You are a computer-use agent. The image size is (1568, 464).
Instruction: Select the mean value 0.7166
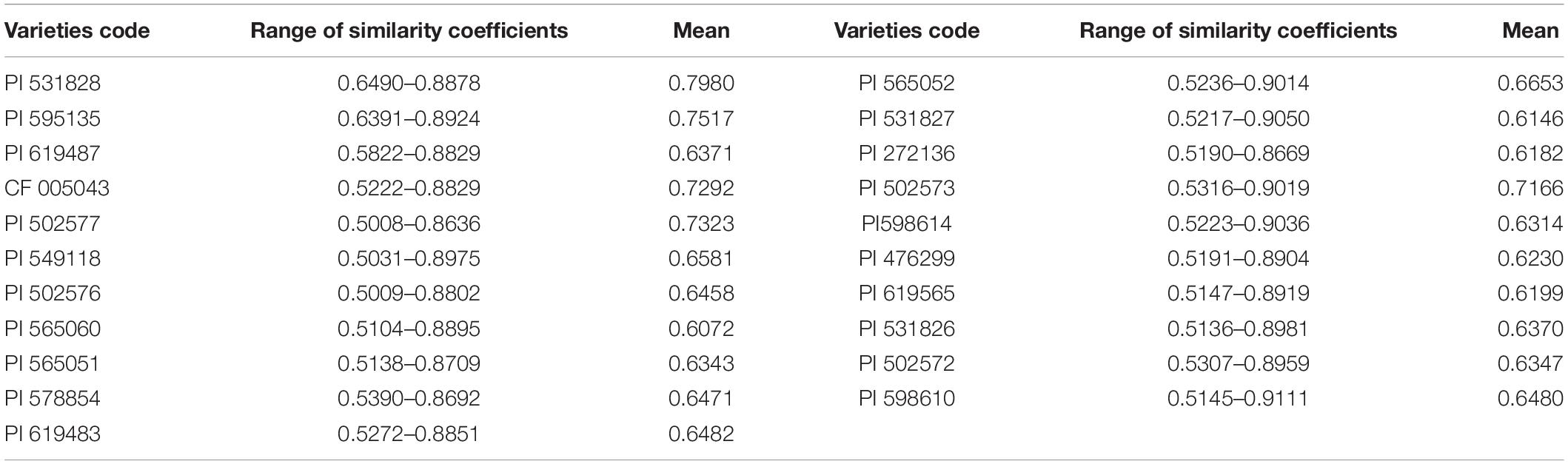pyautogui.click(x=1530, y=188)
